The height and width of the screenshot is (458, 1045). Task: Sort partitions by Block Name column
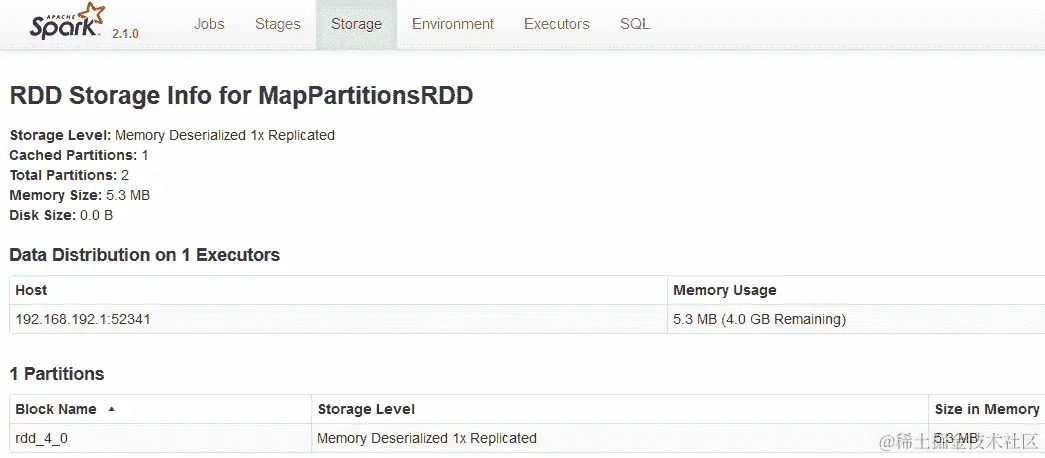pos(56,409)
